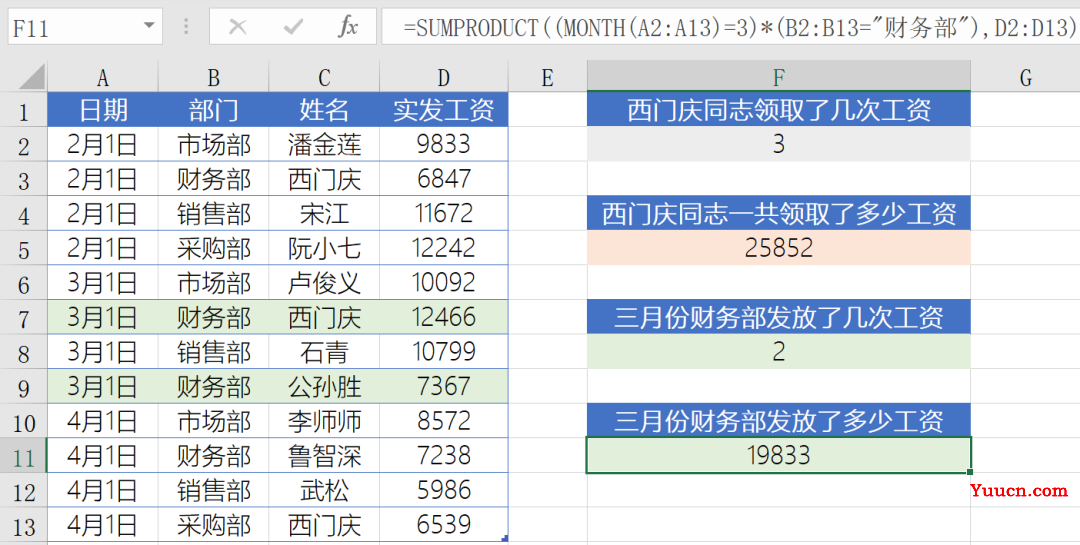
Task: Select column D header
Action: (x=444, y=76)
